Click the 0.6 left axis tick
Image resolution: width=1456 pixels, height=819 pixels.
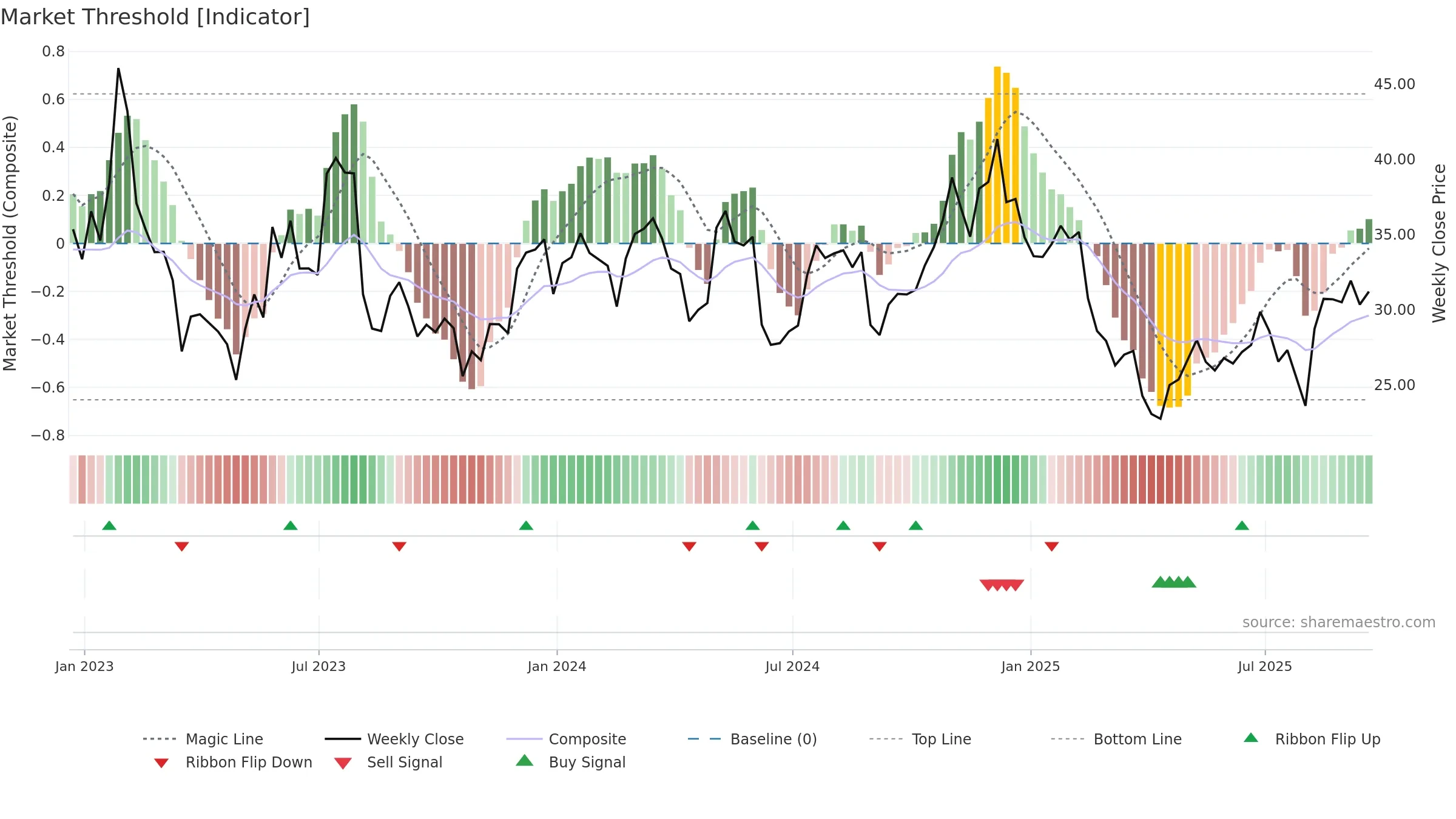[x=53, y=99]
